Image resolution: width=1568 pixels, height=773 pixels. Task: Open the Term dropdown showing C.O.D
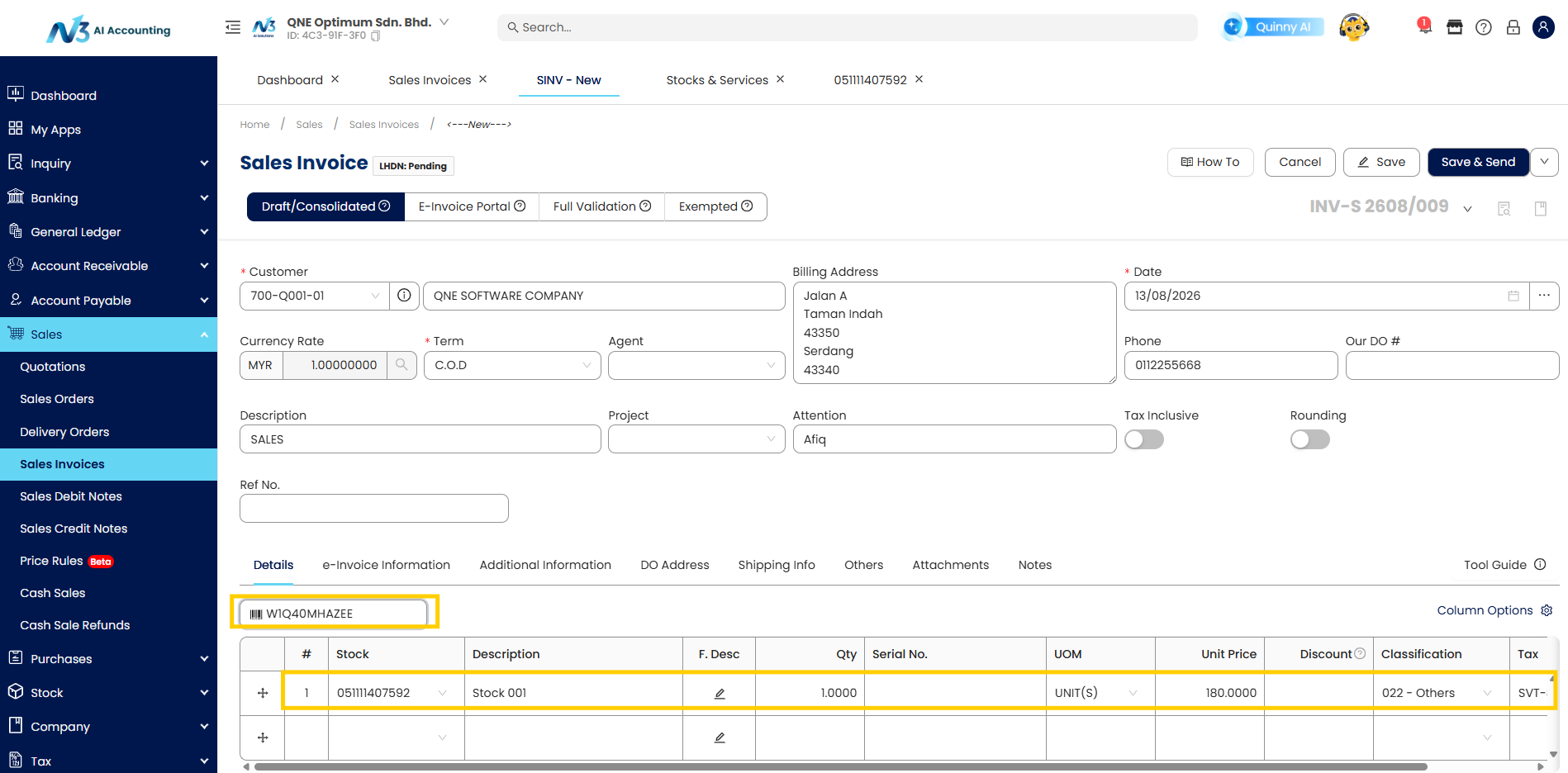coord(512,365)
